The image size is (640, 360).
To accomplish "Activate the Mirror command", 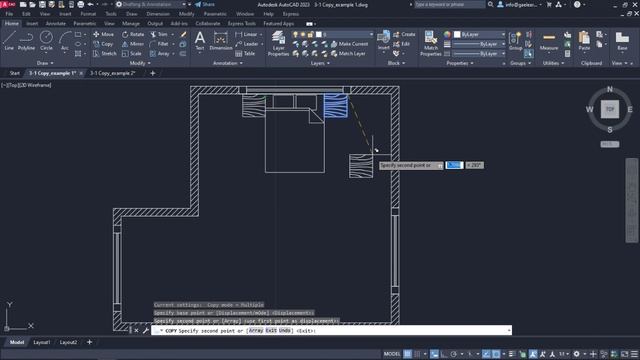I will 133,44.
